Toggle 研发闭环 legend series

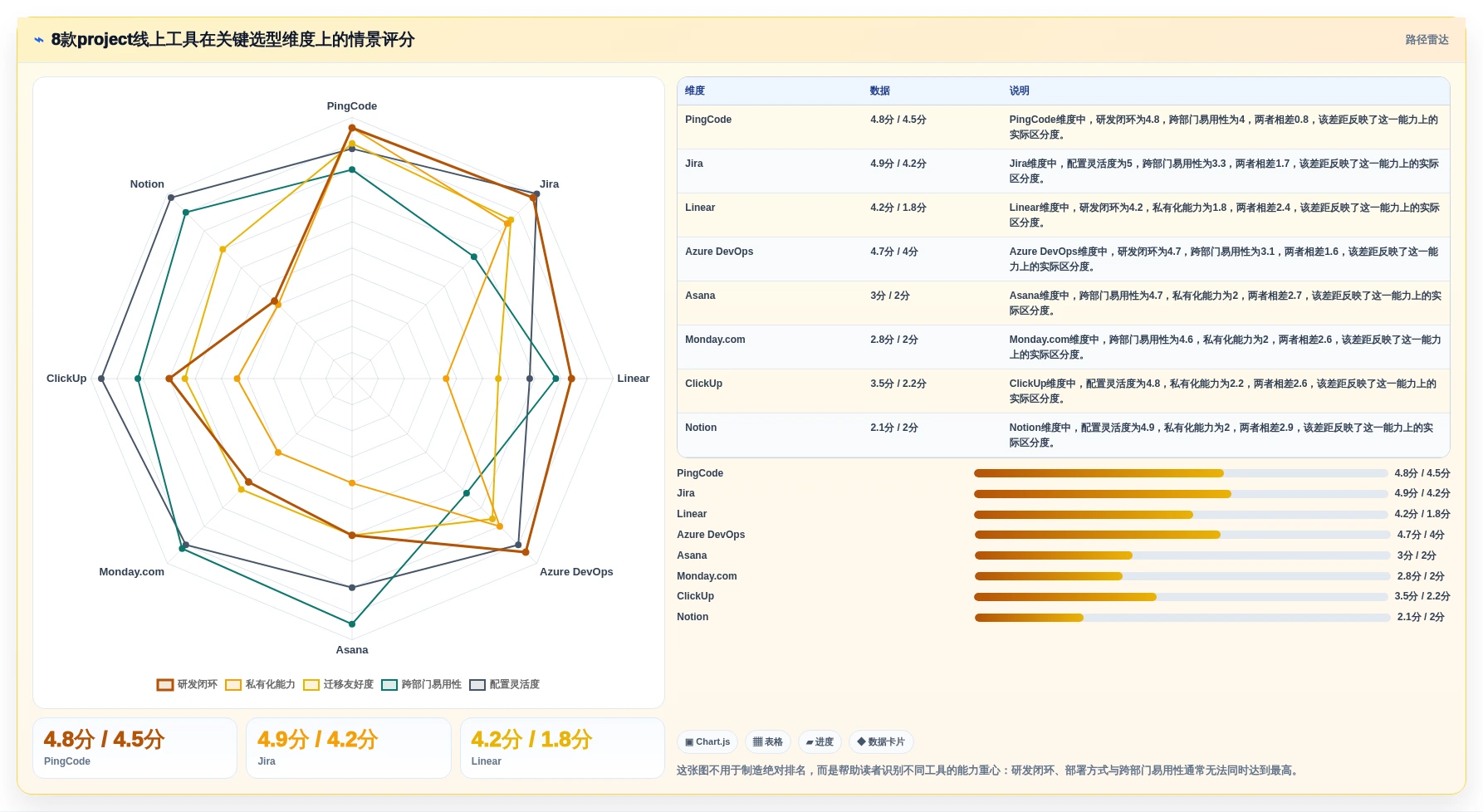(x=187, y=684)
